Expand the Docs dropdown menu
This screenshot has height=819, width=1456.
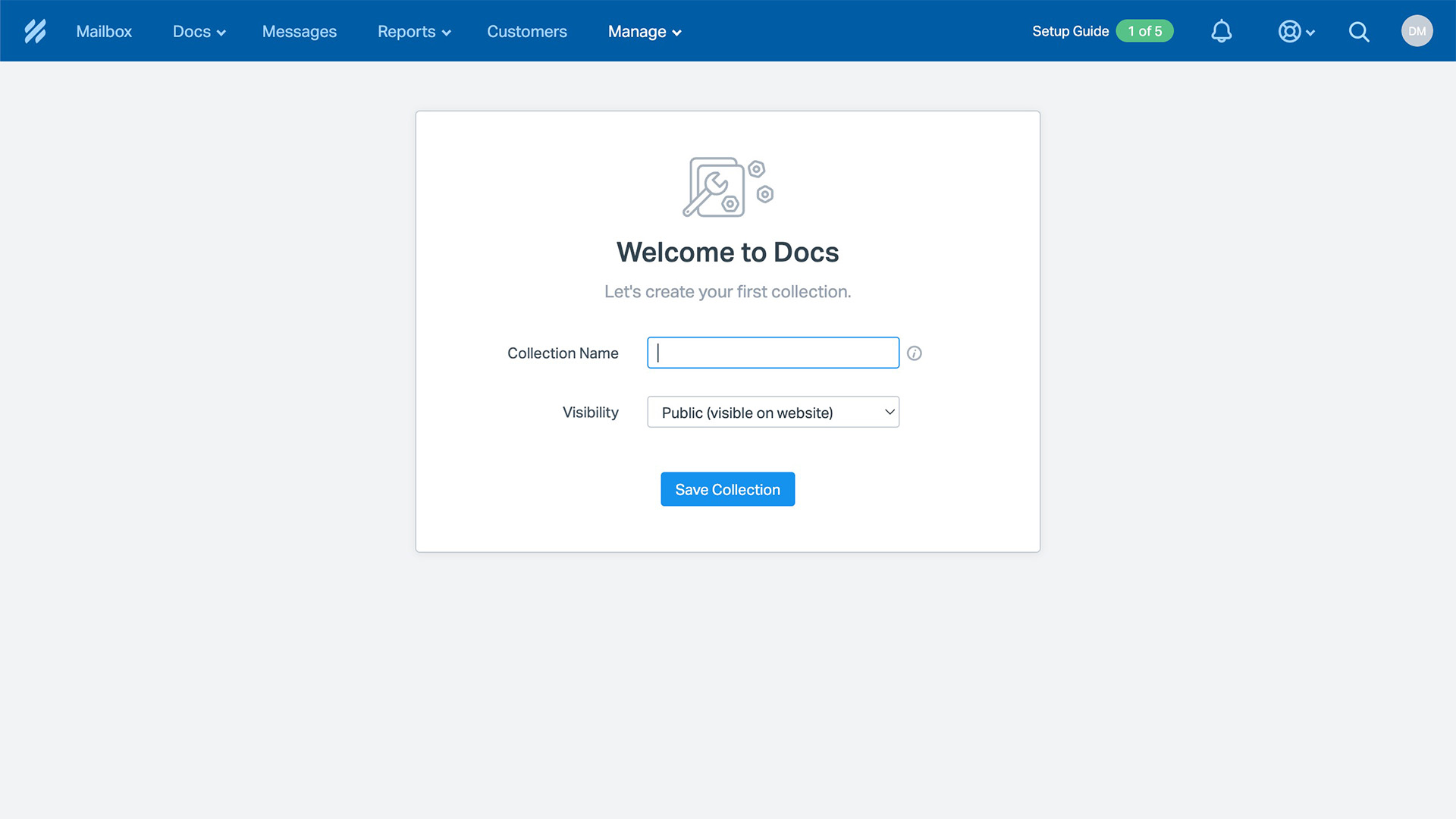tap(197, 30)
